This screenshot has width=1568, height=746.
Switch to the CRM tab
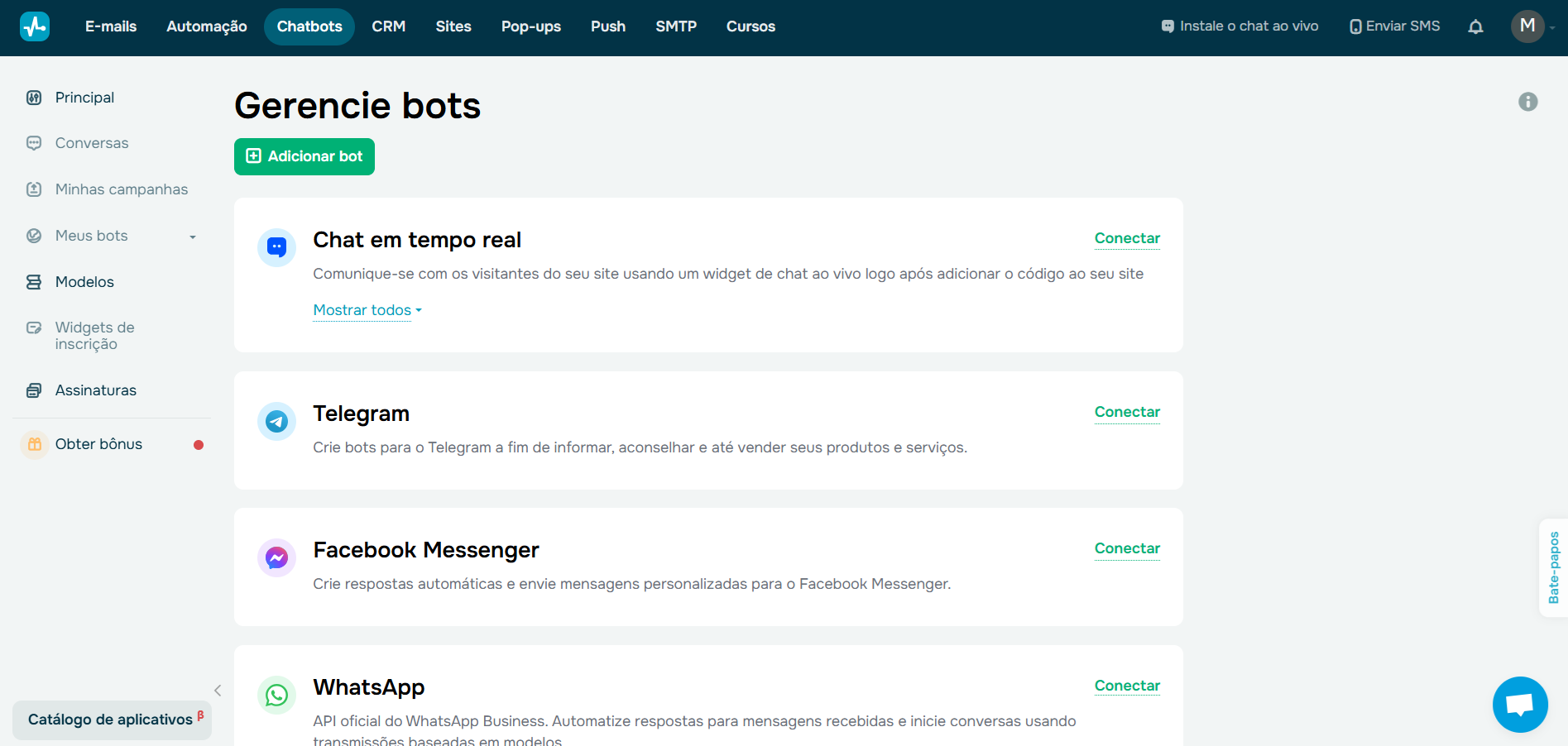tap(389, 26)
